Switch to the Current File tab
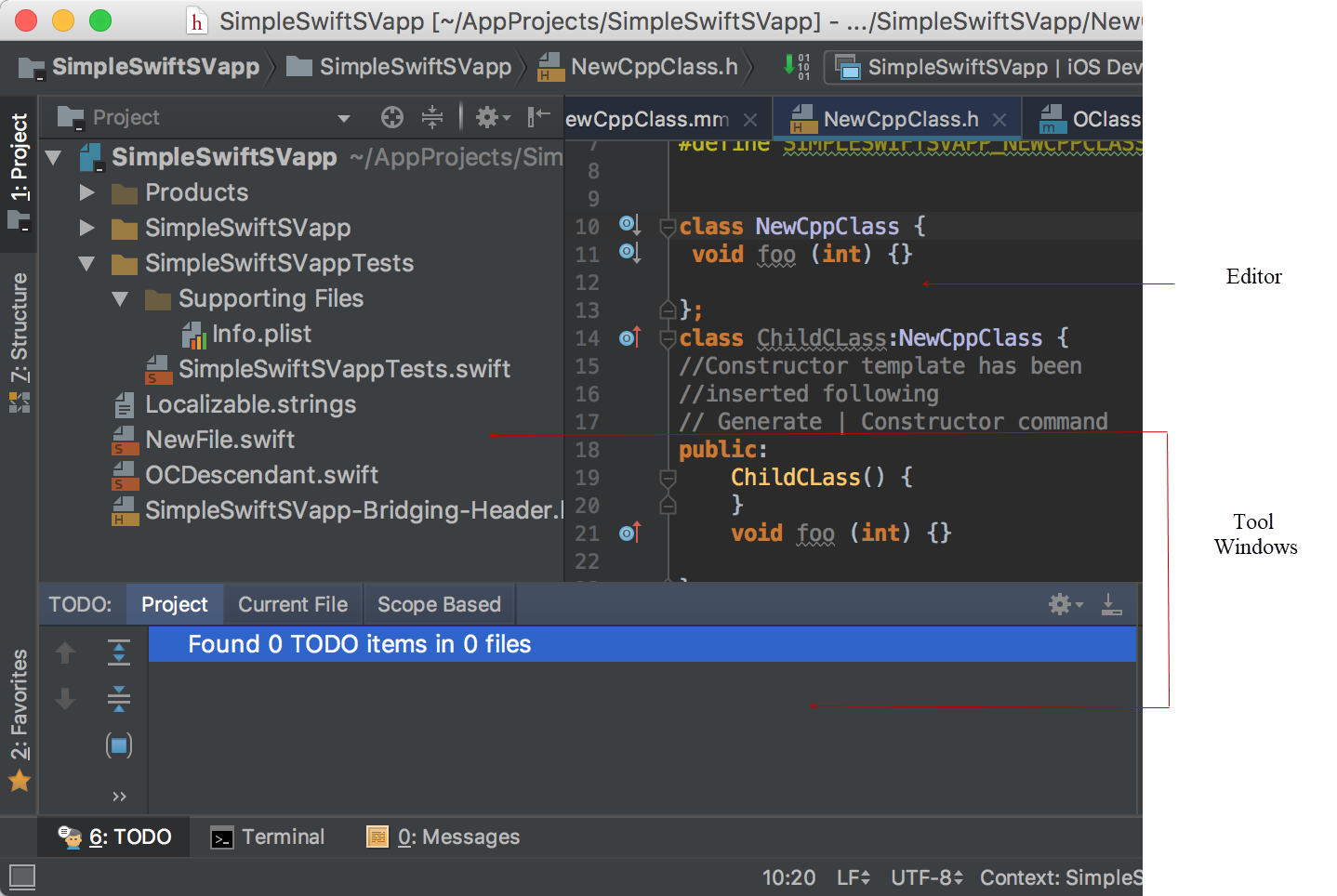 tap(293, 604)
